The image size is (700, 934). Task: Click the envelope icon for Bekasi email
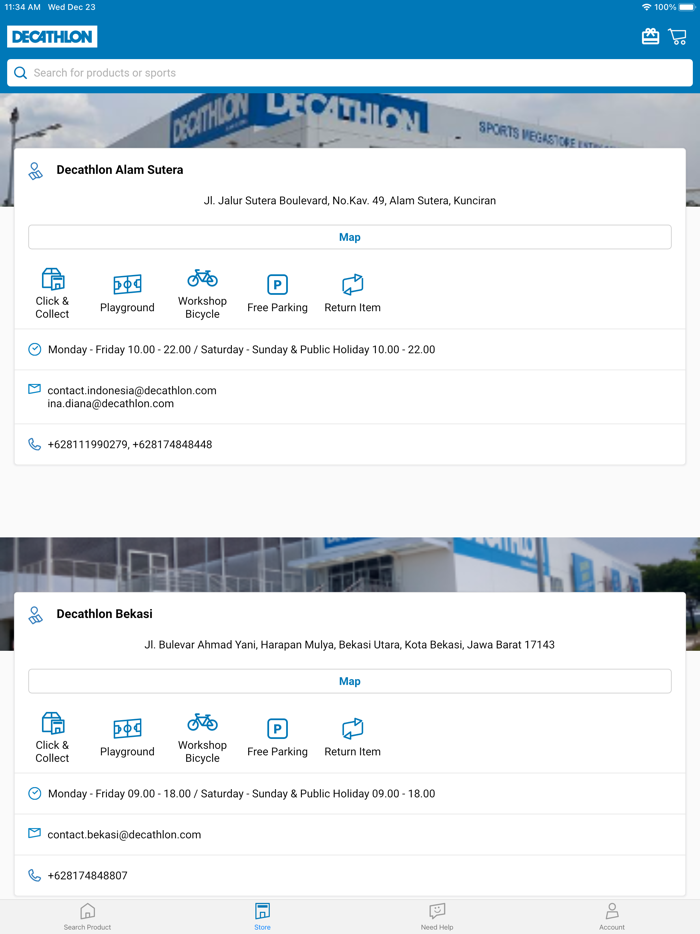tap(35, 833)
